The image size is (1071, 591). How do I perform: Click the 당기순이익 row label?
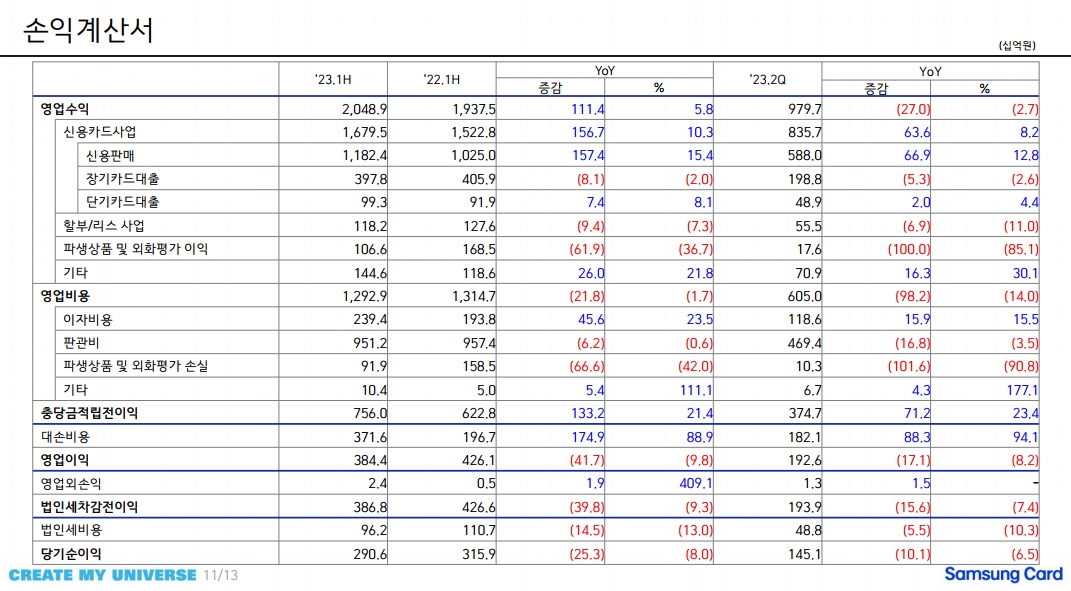click(71, 554)
